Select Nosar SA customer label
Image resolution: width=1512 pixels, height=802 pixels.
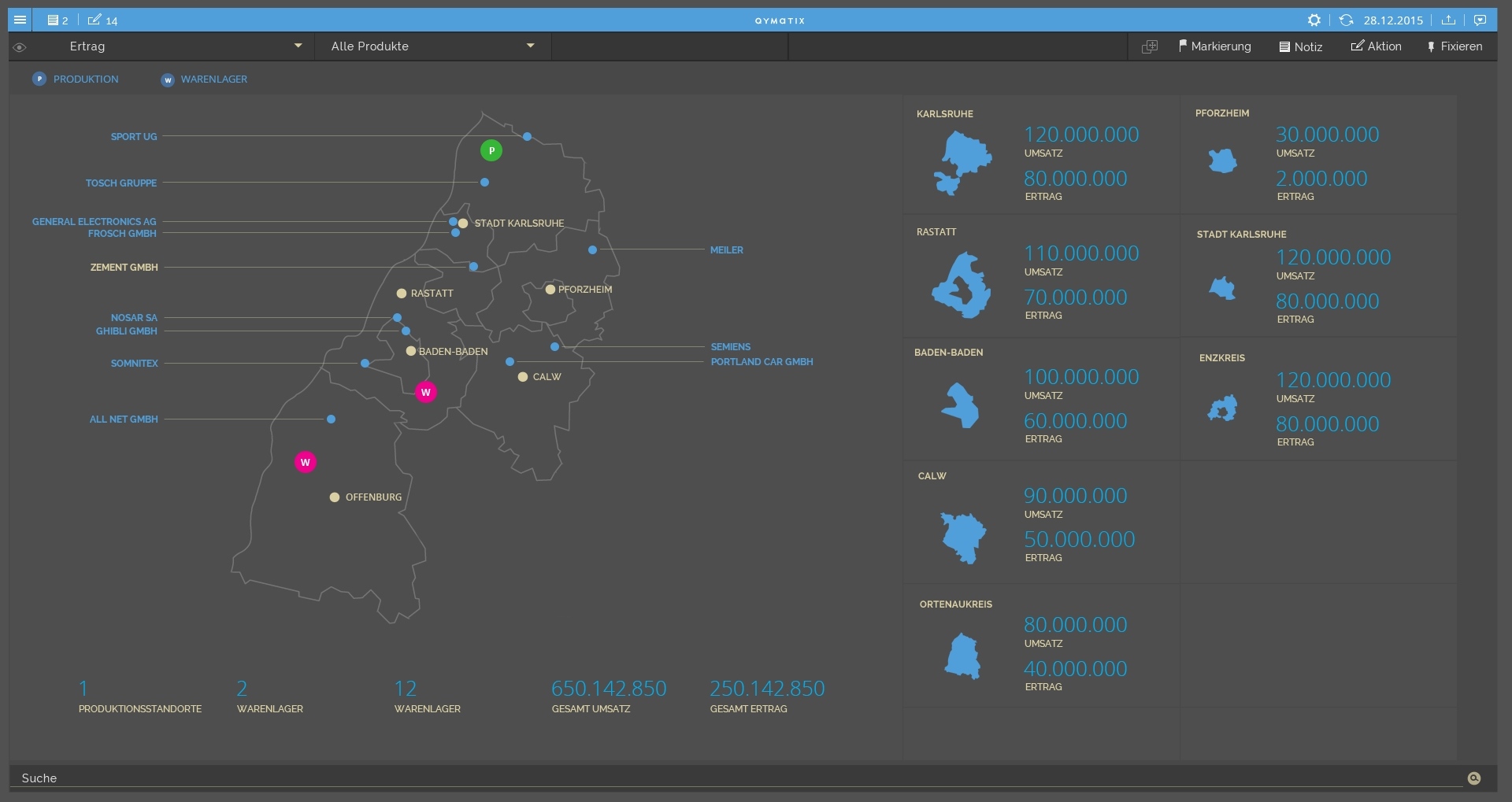coord(134,318)
